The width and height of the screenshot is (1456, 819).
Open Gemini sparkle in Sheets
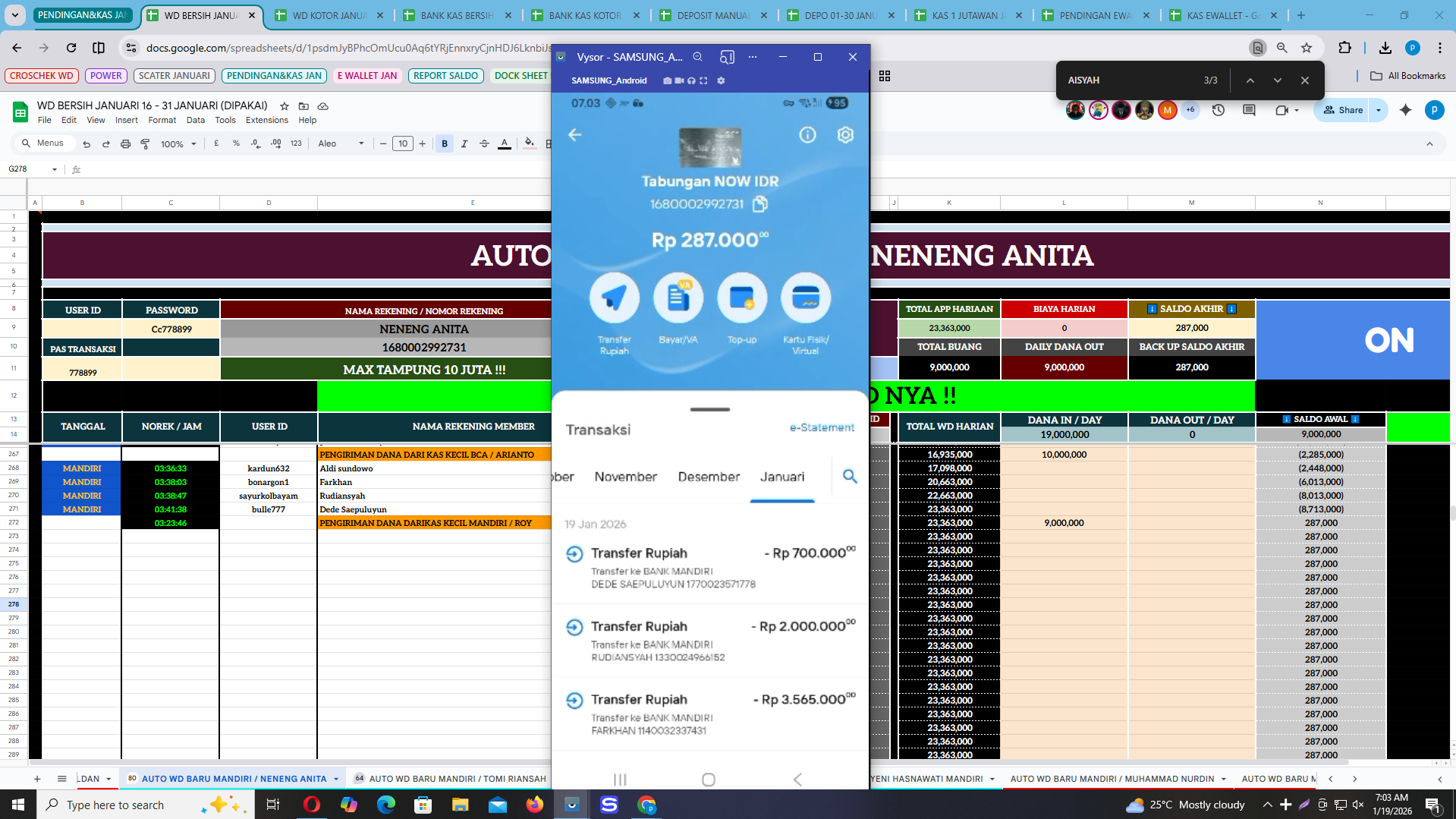1405,110
